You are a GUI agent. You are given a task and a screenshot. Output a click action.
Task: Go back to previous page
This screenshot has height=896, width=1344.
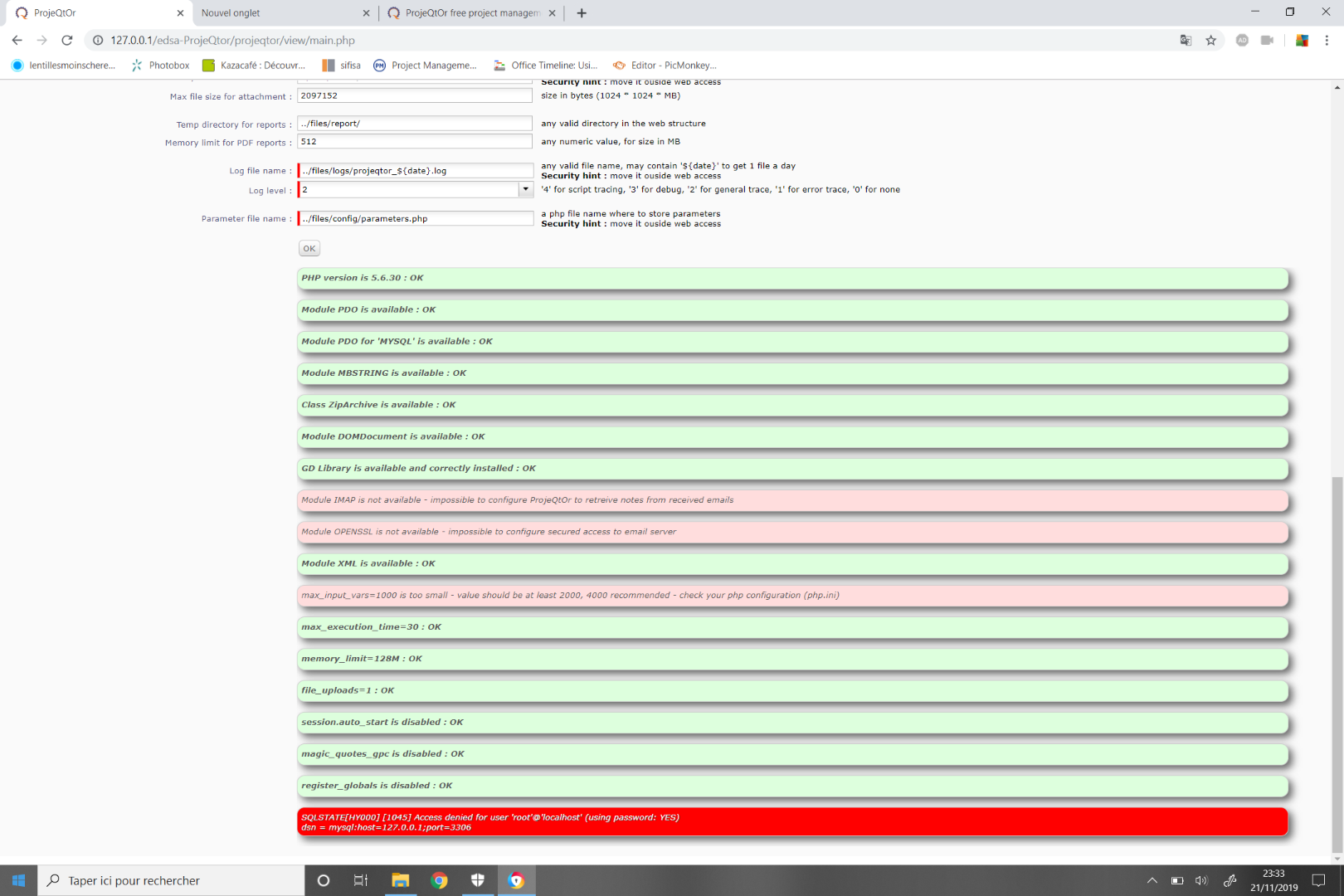tap(17, 40)
